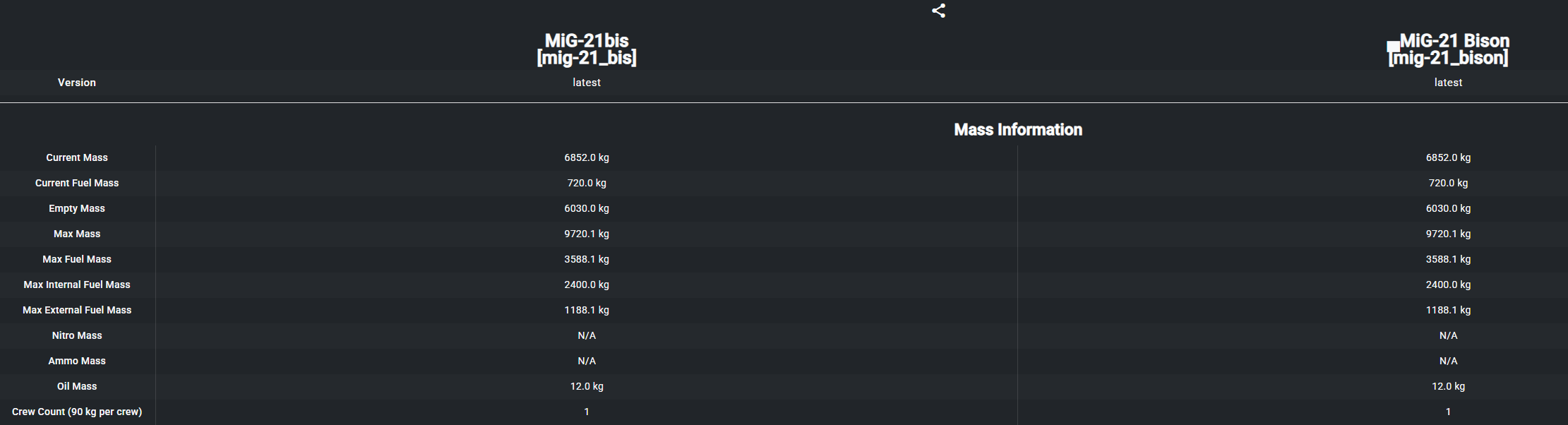Click the white square beside MiG-21 Bison
The image size is (1568, 425).
pyautogui.click(x=1393, y=47)
